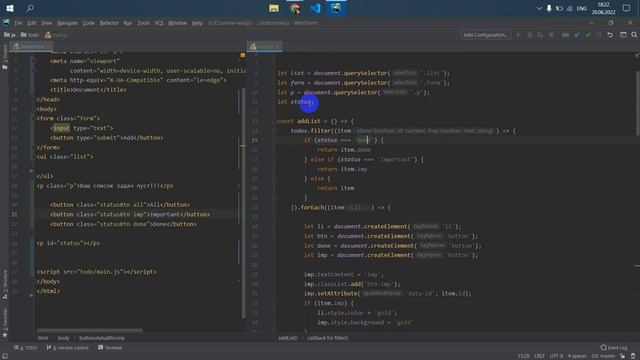
Task: Click the Run button in toolbar
Action: [x=519, y=35]
